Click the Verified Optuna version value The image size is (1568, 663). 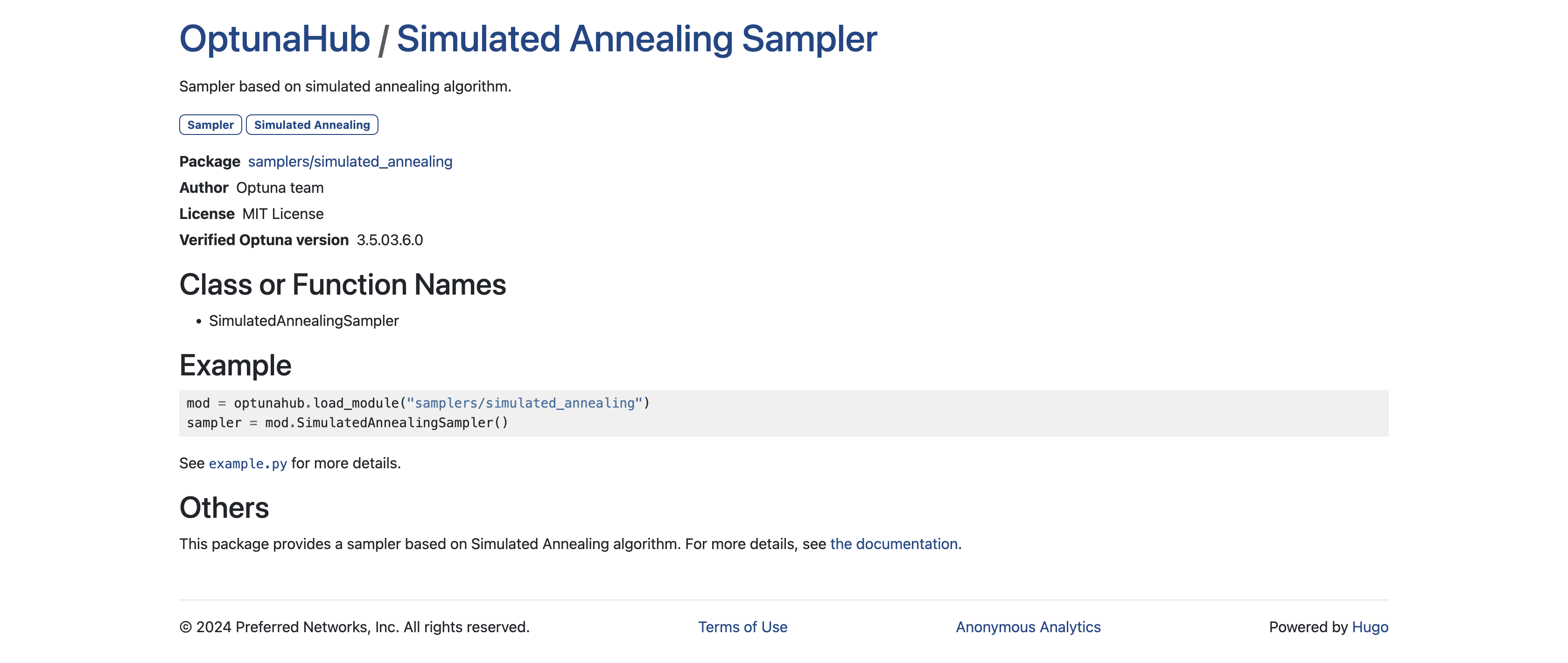[x=390, y=240]
